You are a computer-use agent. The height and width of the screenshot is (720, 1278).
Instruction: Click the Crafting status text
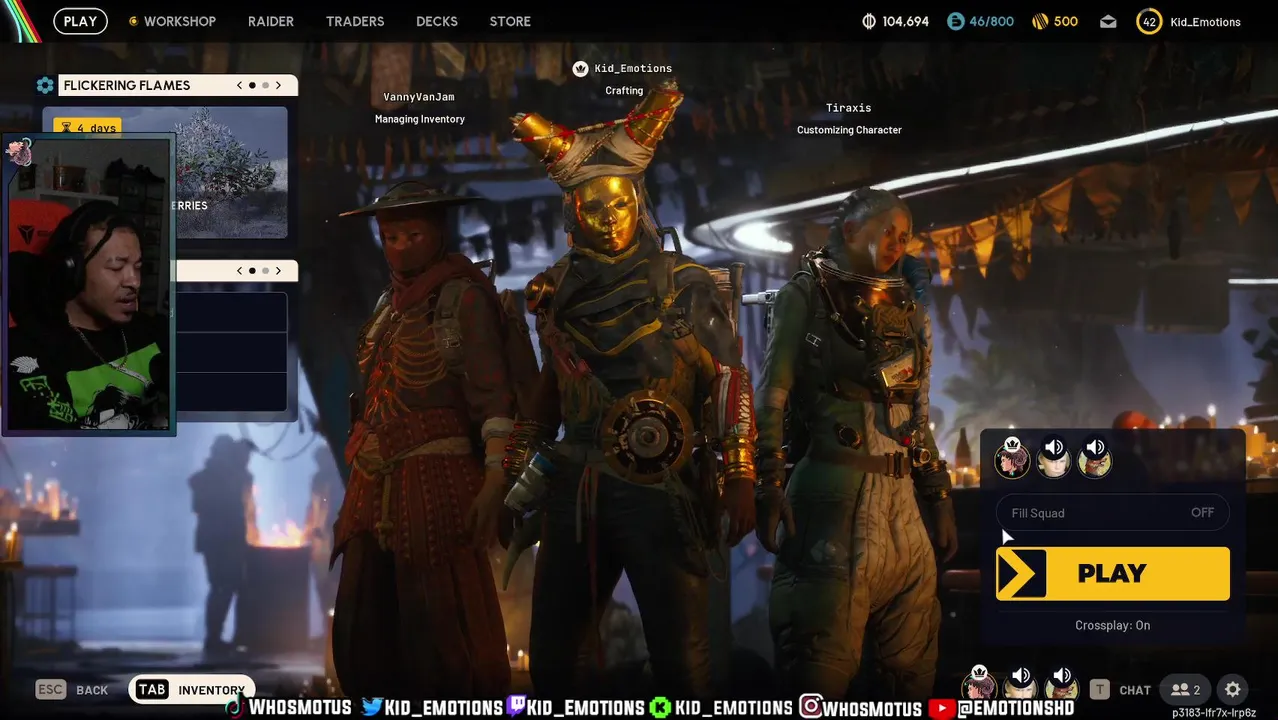click(624, 91)
